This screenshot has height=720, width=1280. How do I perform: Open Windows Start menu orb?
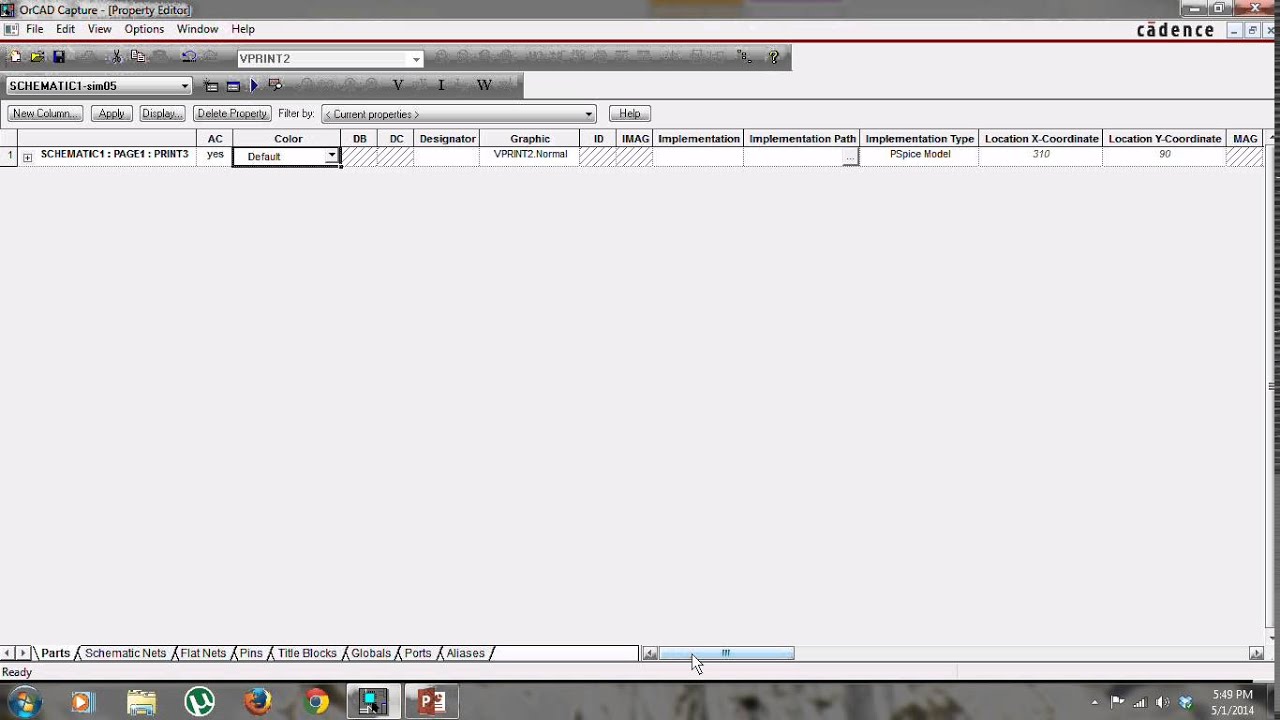tap(25, 702)
